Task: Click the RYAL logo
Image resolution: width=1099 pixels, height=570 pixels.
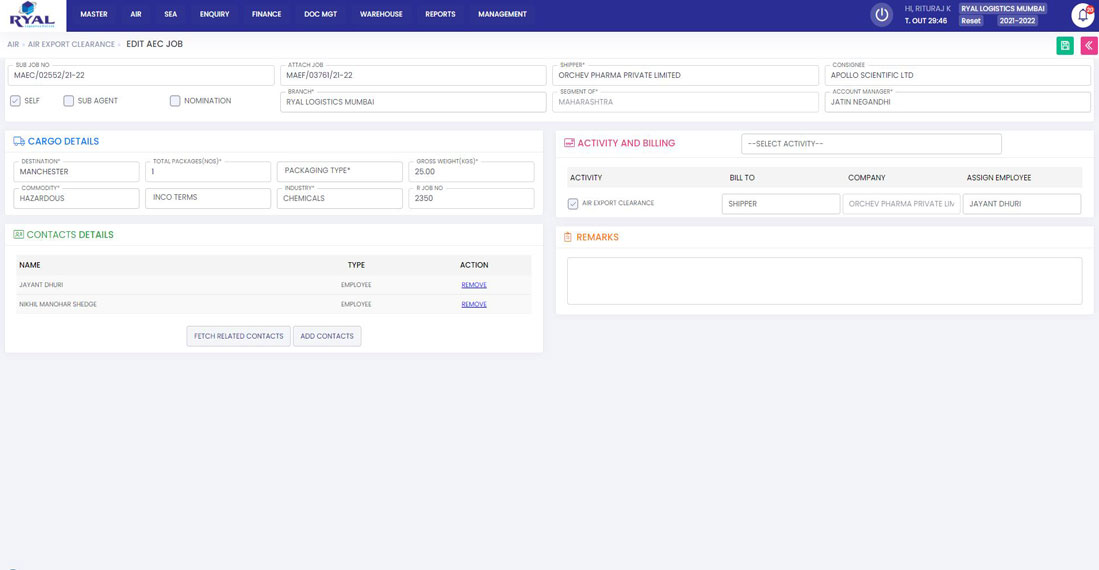Action: coord(32,15)
